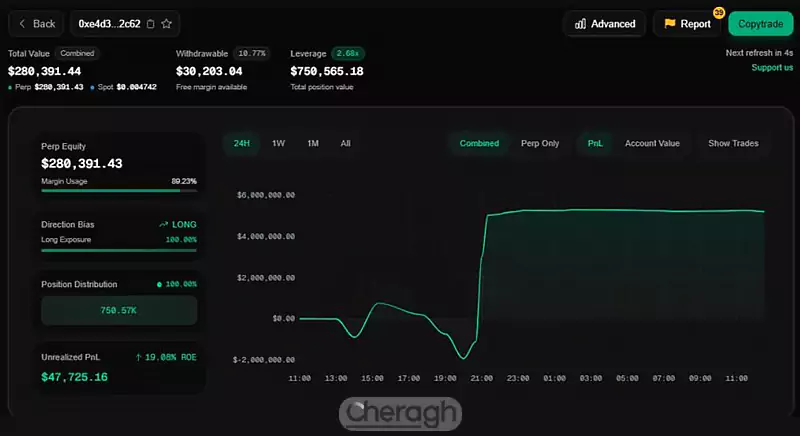
Task: Switch chart to Combined view
Action: (x=479, y=143)
